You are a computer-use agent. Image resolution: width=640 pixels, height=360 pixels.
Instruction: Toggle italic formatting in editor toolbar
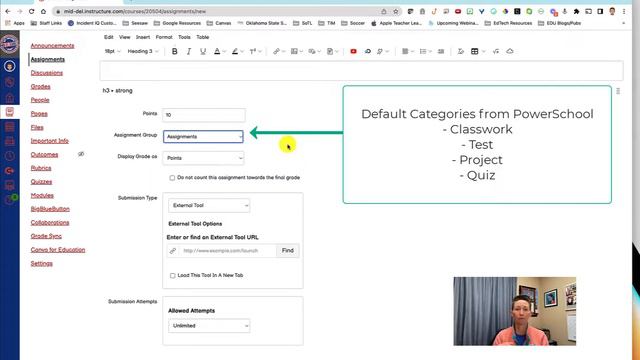[x=189, y=51]
